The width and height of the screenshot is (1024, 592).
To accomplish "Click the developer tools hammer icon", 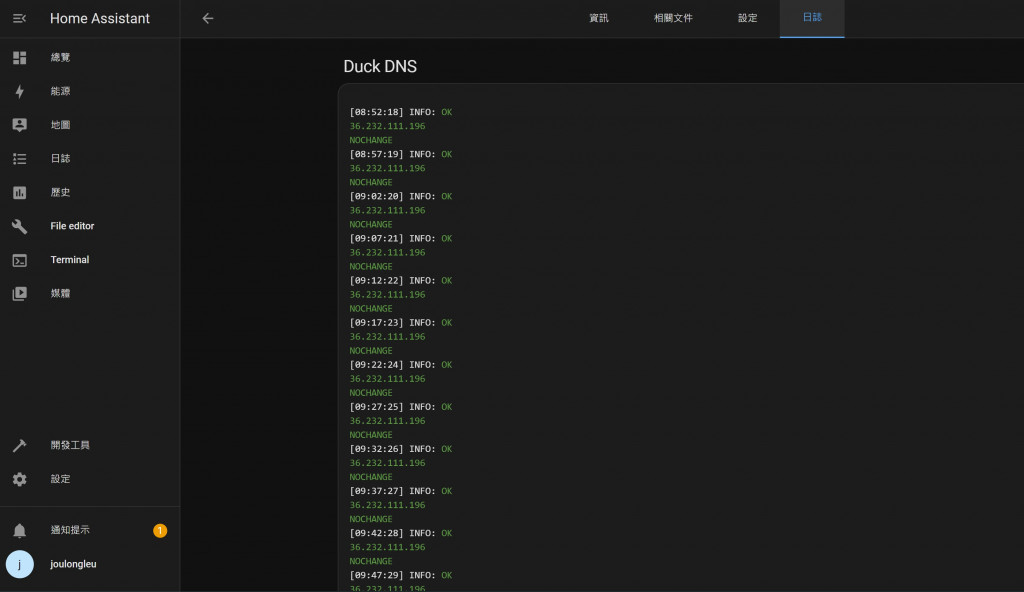I will pyautogui.click(x=20, y=446).
